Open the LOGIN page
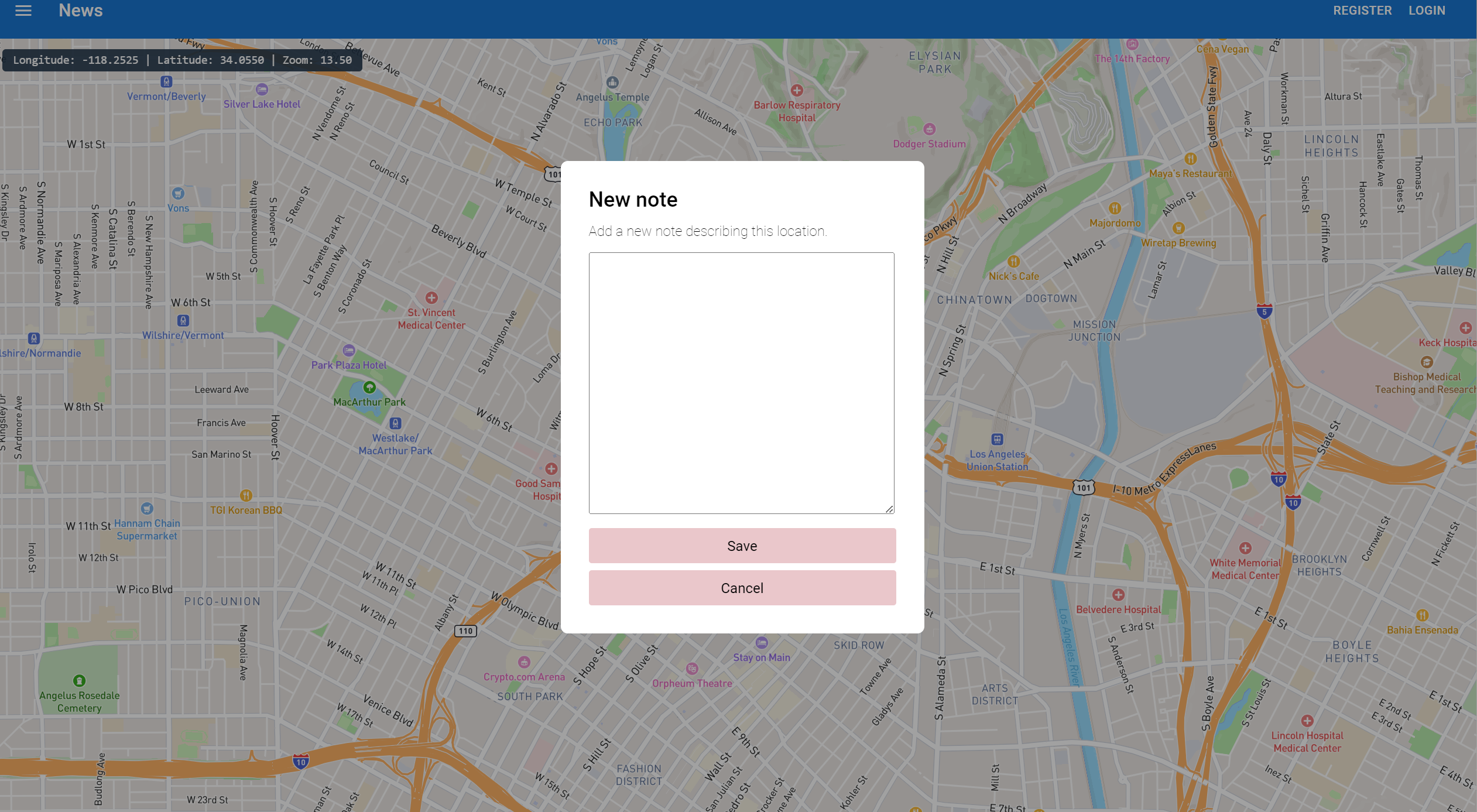Viewport: 1477px width, 812px height. point(1426,11)
